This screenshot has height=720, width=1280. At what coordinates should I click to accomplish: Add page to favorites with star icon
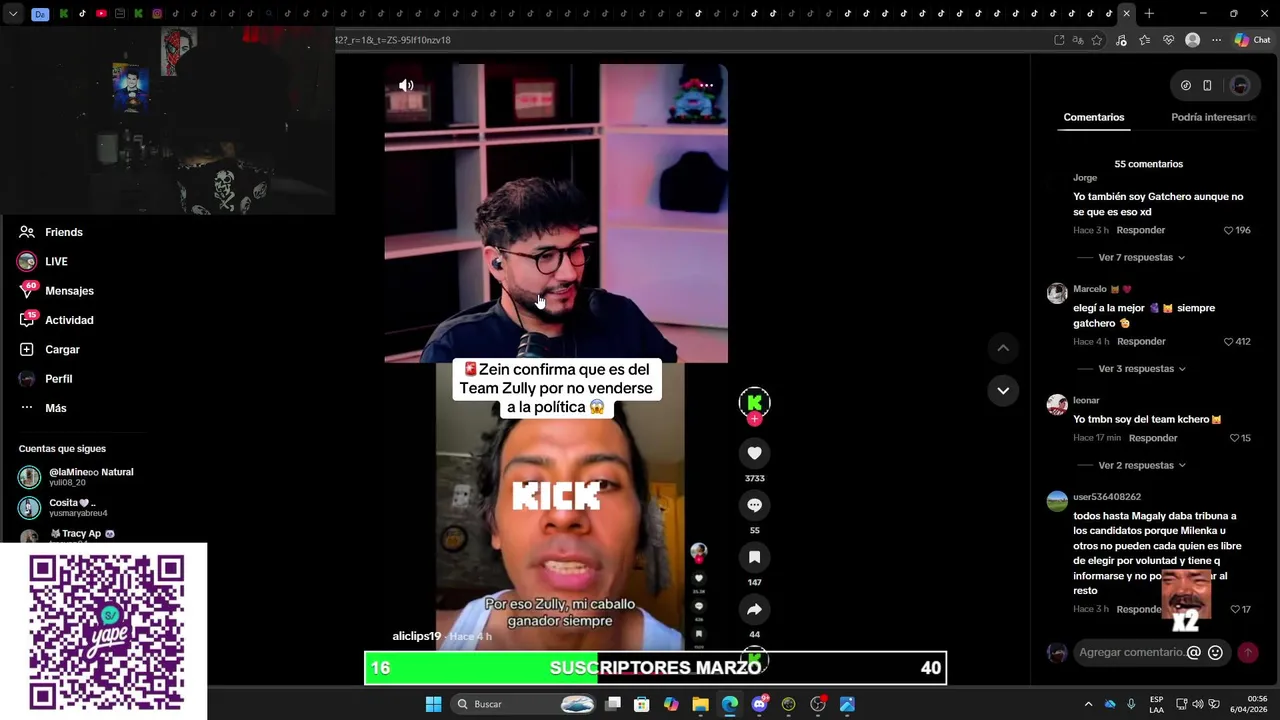pyautogui.click(x=1097, y=40)
